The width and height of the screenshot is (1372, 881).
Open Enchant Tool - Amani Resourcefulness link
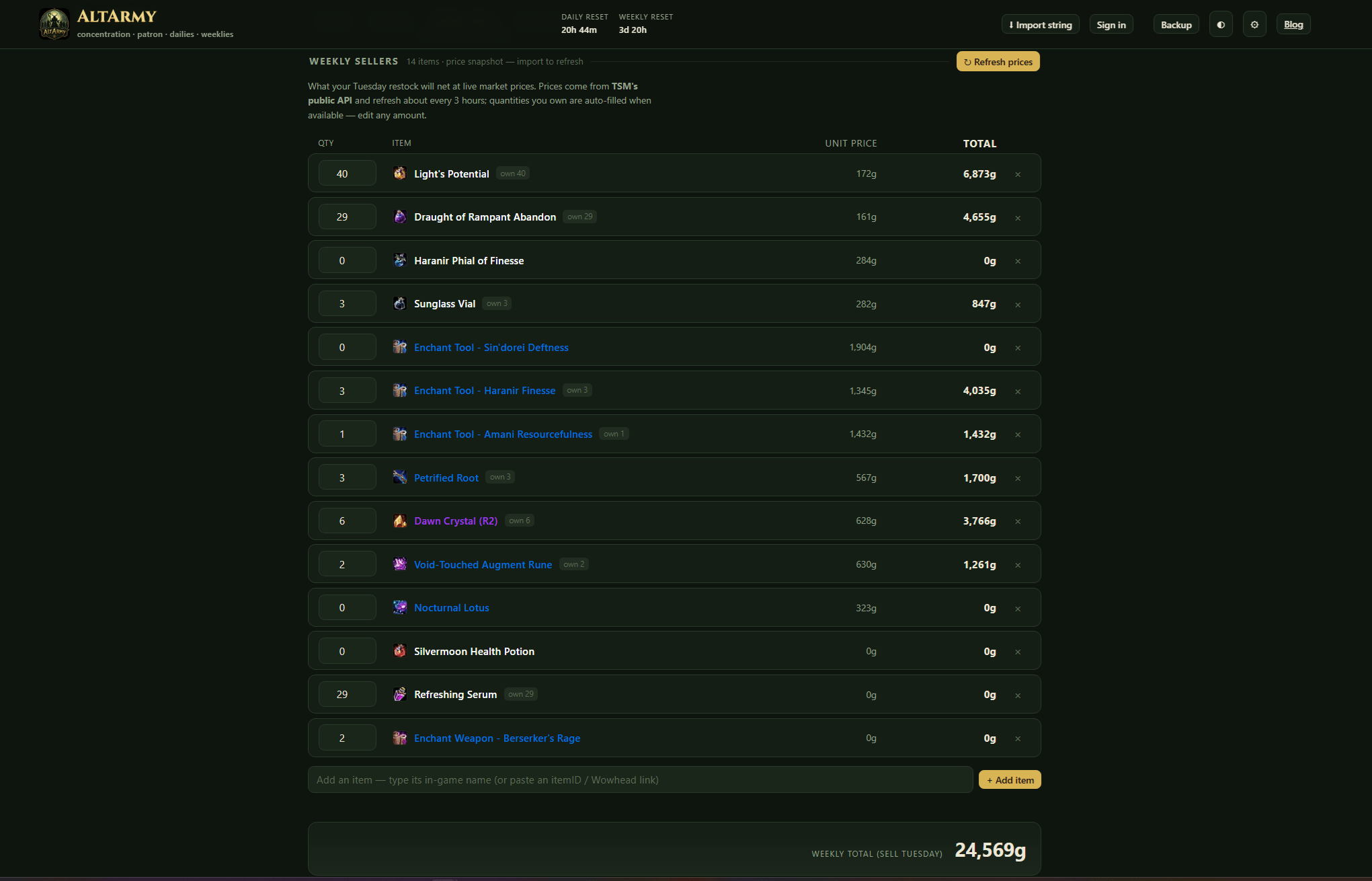tap(503, 434)
